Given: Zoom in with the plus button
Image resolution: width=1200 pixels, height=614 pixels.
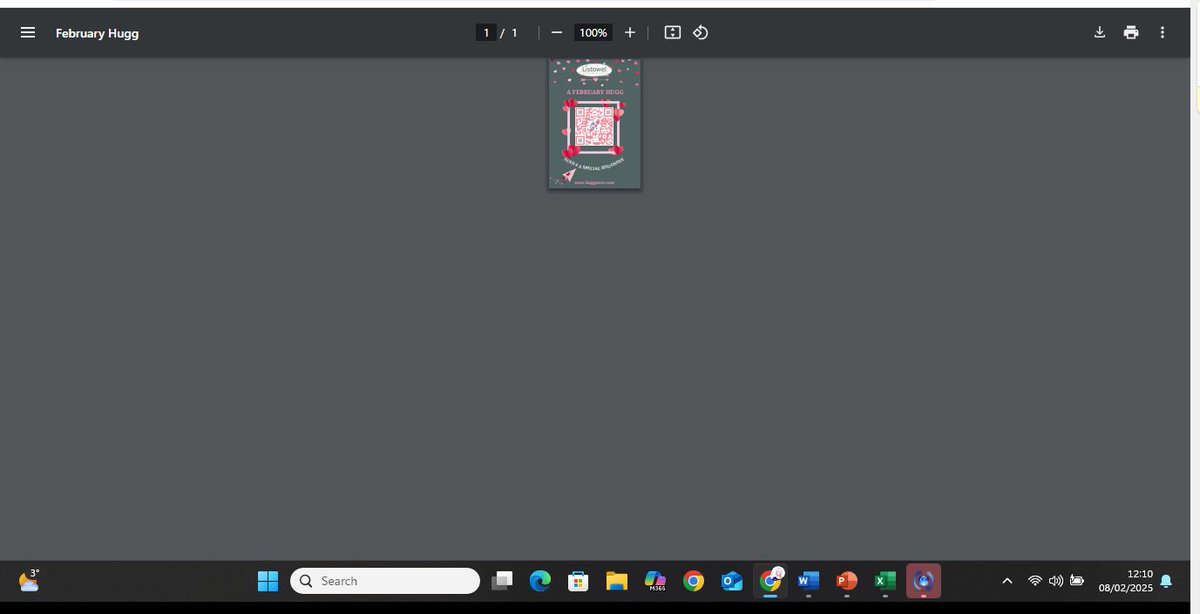Looking at the screenshot, I should 630,33.
